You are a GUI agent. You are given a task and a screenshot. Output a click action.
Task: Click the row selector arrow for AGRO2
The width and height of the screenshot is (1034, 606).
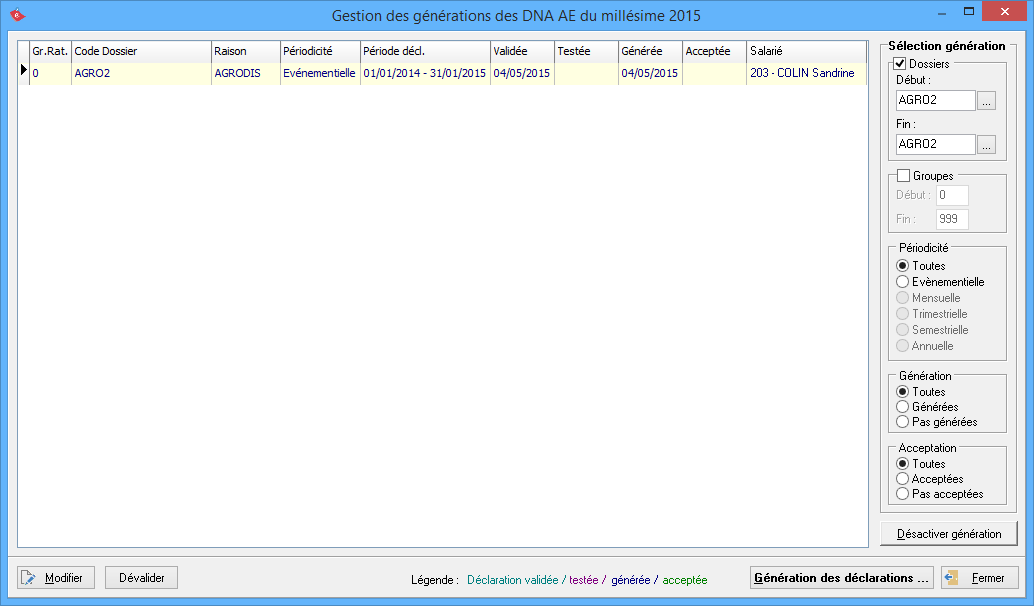[23, 72]
